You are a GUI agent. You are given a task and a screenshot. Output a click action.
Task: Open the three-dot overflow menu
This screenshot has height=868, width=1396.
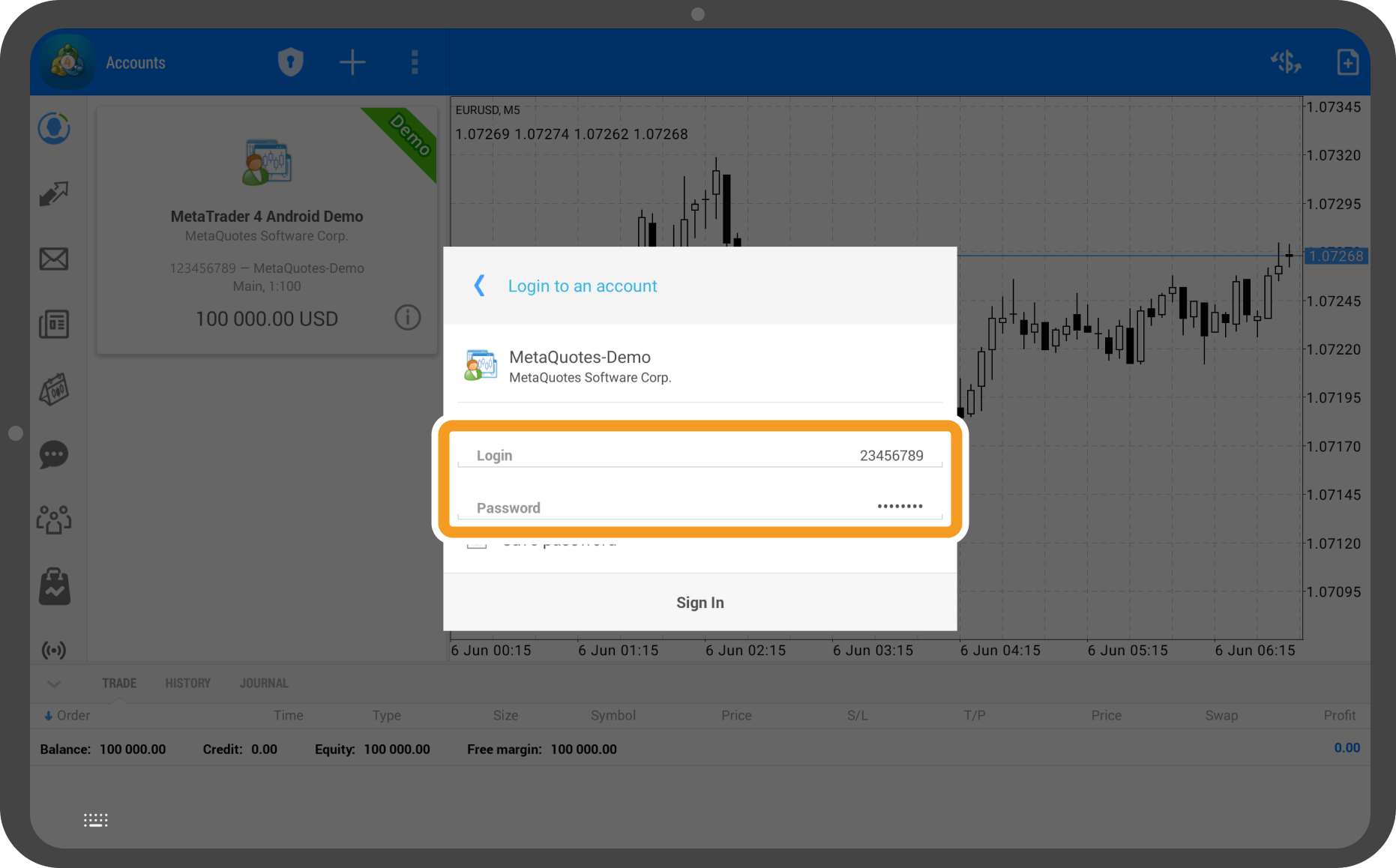(415, 62)
